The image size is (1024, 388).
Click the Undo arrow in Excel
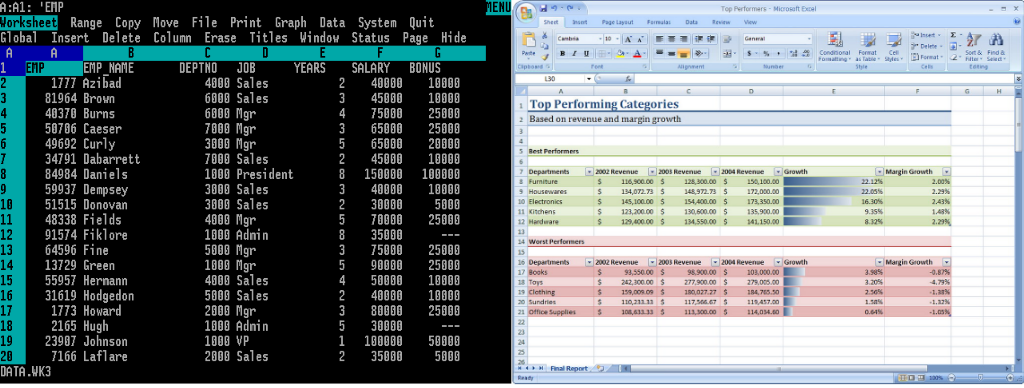click(554, 8)
